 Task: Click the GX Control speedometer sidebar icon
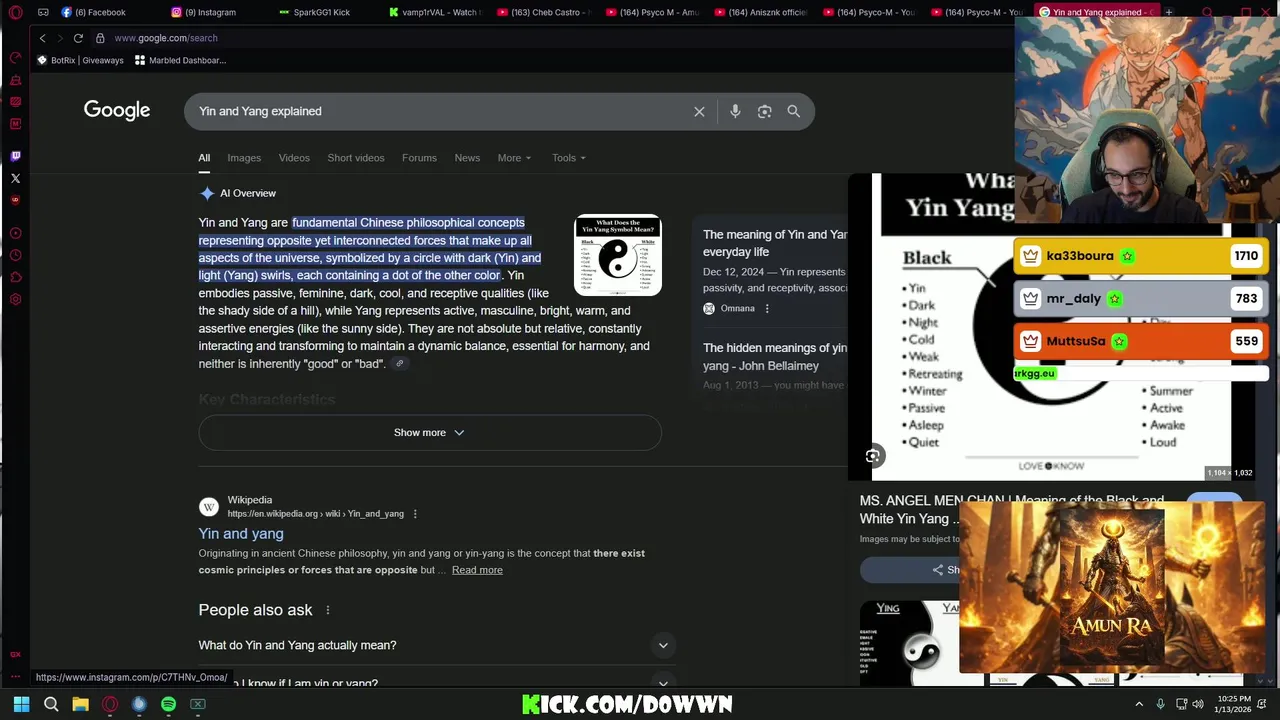(15, 58)
